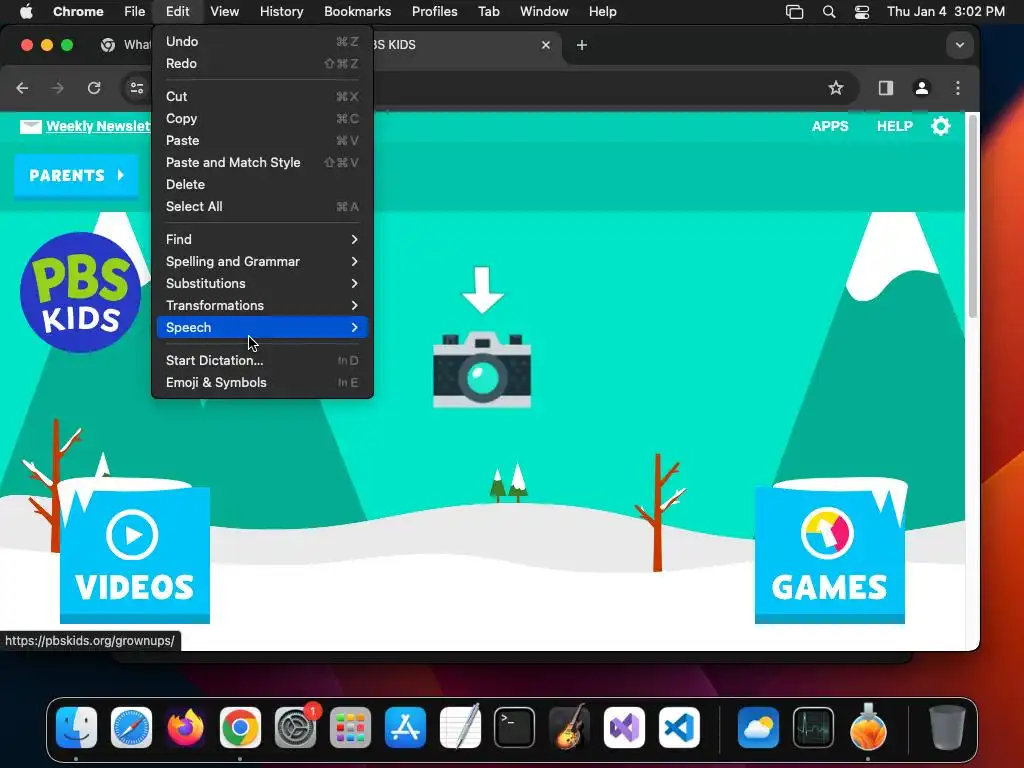Click the HELP link
The width and height of the screenshot is (1024, 768).
coord(894,126)
